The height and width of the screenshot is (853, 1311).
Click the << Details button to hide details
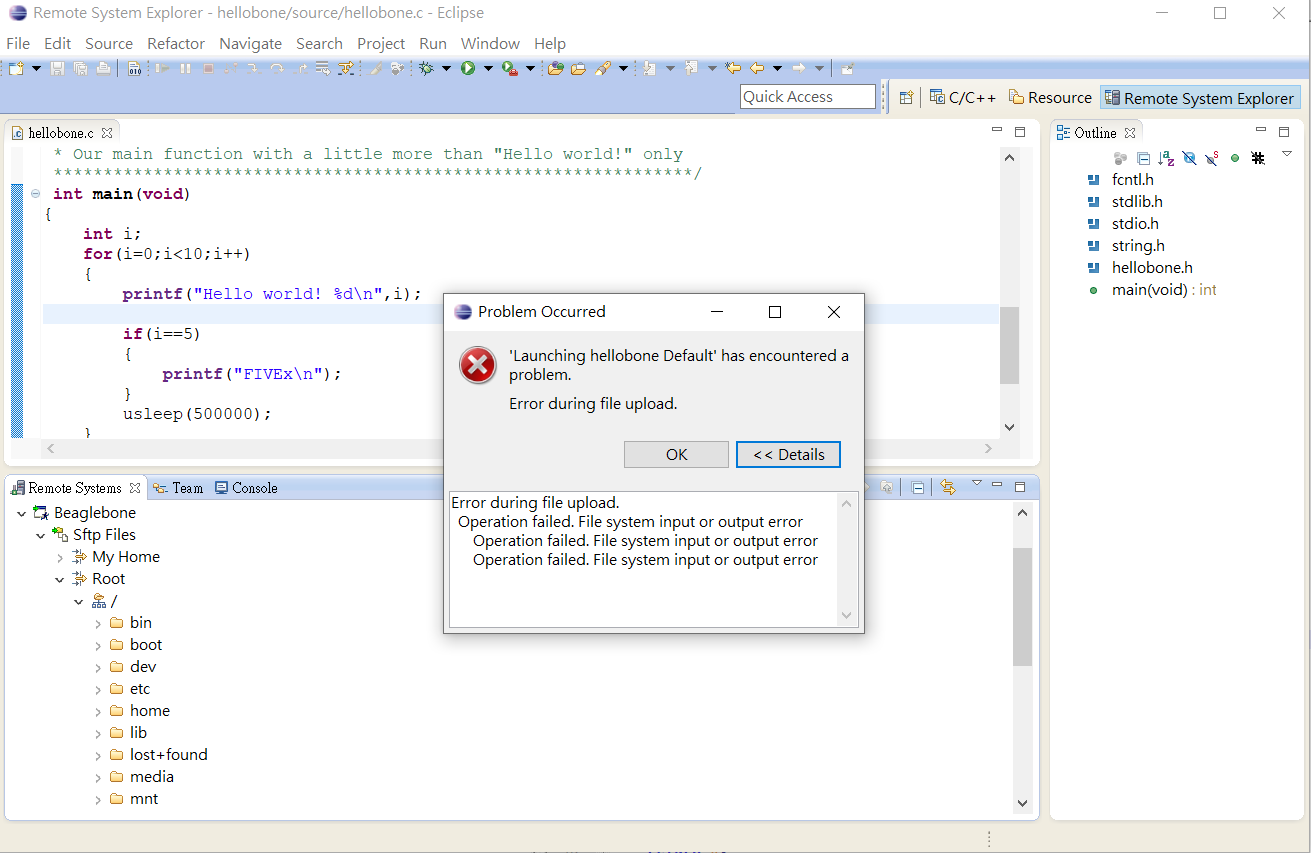point(788,454)
